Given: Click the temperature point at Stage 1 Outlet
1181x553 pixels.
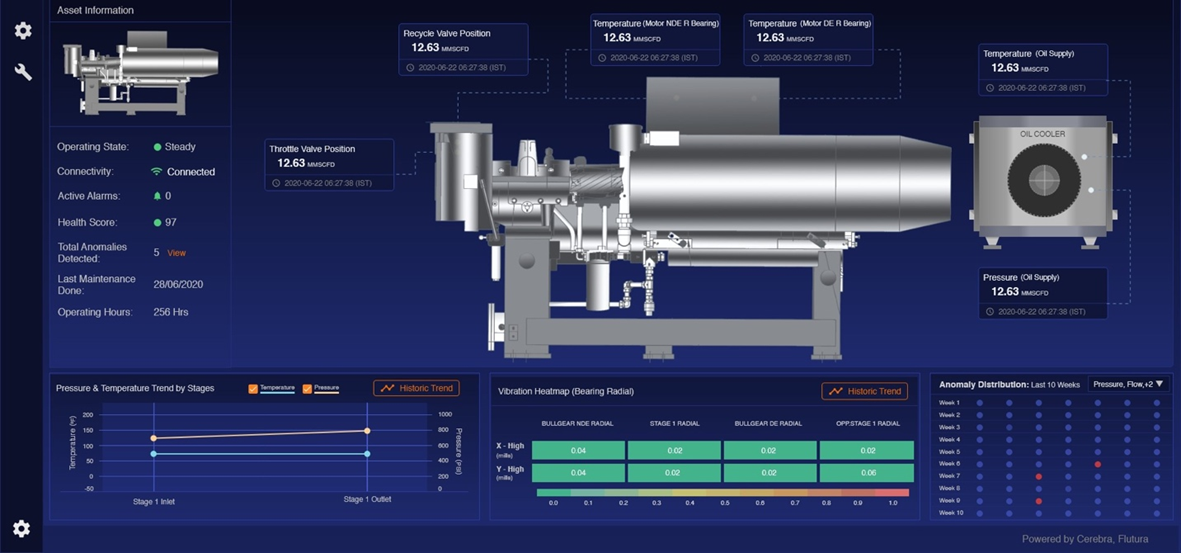Looking at the screenshot, I should [367, 454].
